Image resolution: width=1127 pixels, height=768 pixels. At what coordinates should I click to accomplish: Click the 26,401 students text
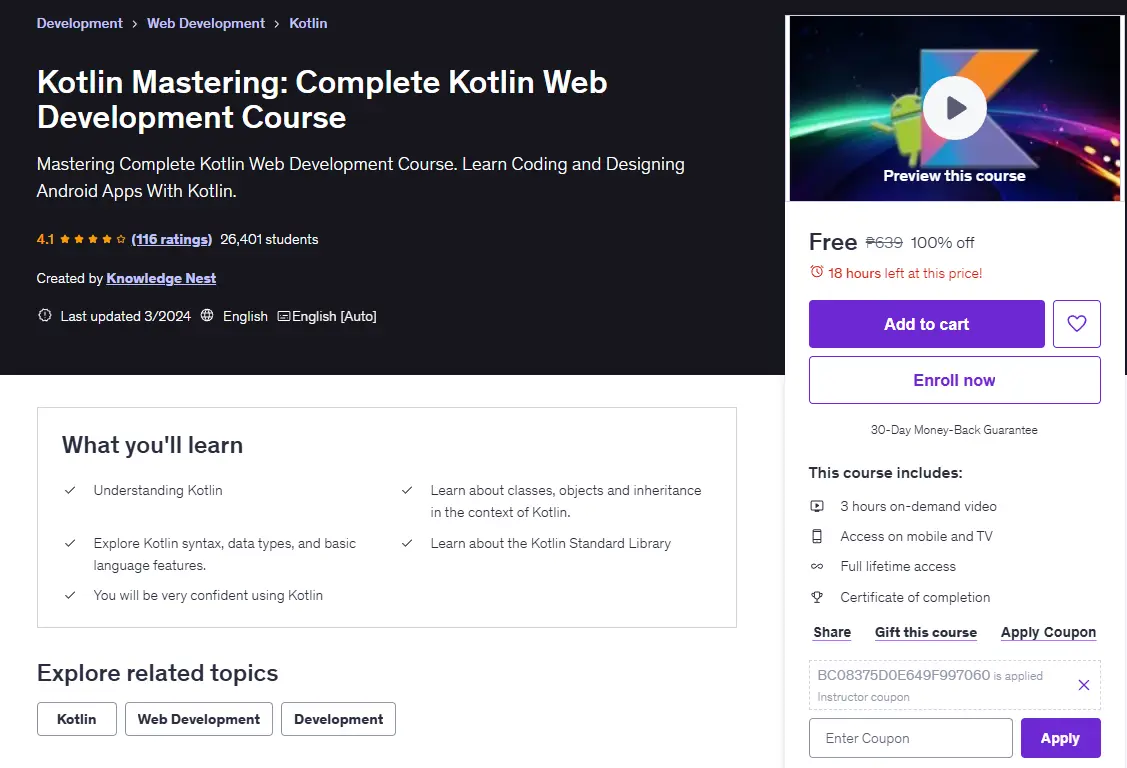tap(269, 239)
